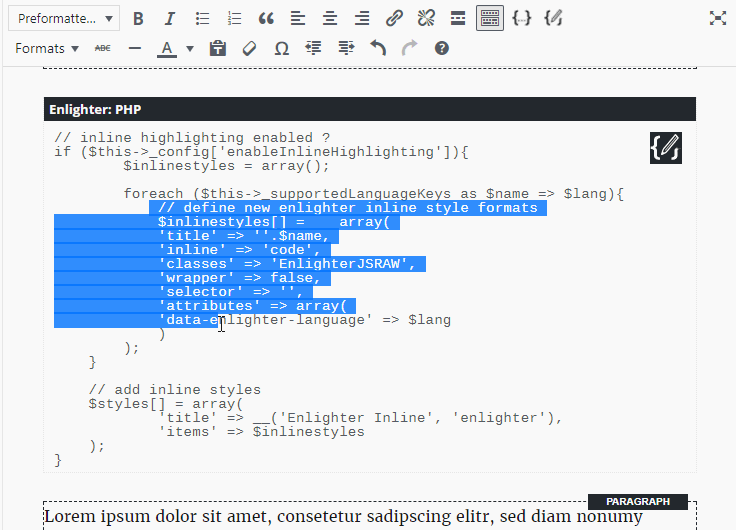Click the line "'attributes' => array("
The width and height of the screenshot is (736, 530).
(x=253, y=306)
